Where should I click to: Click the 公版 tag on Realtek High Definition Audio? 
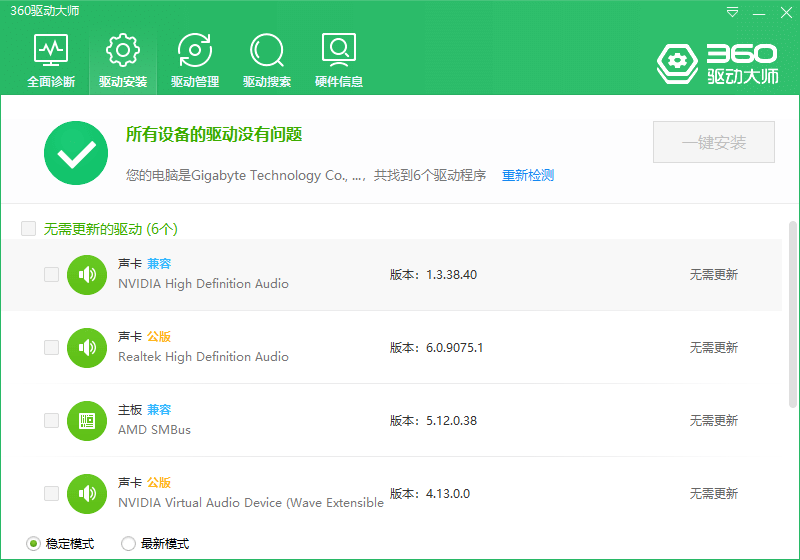point(159,337)
